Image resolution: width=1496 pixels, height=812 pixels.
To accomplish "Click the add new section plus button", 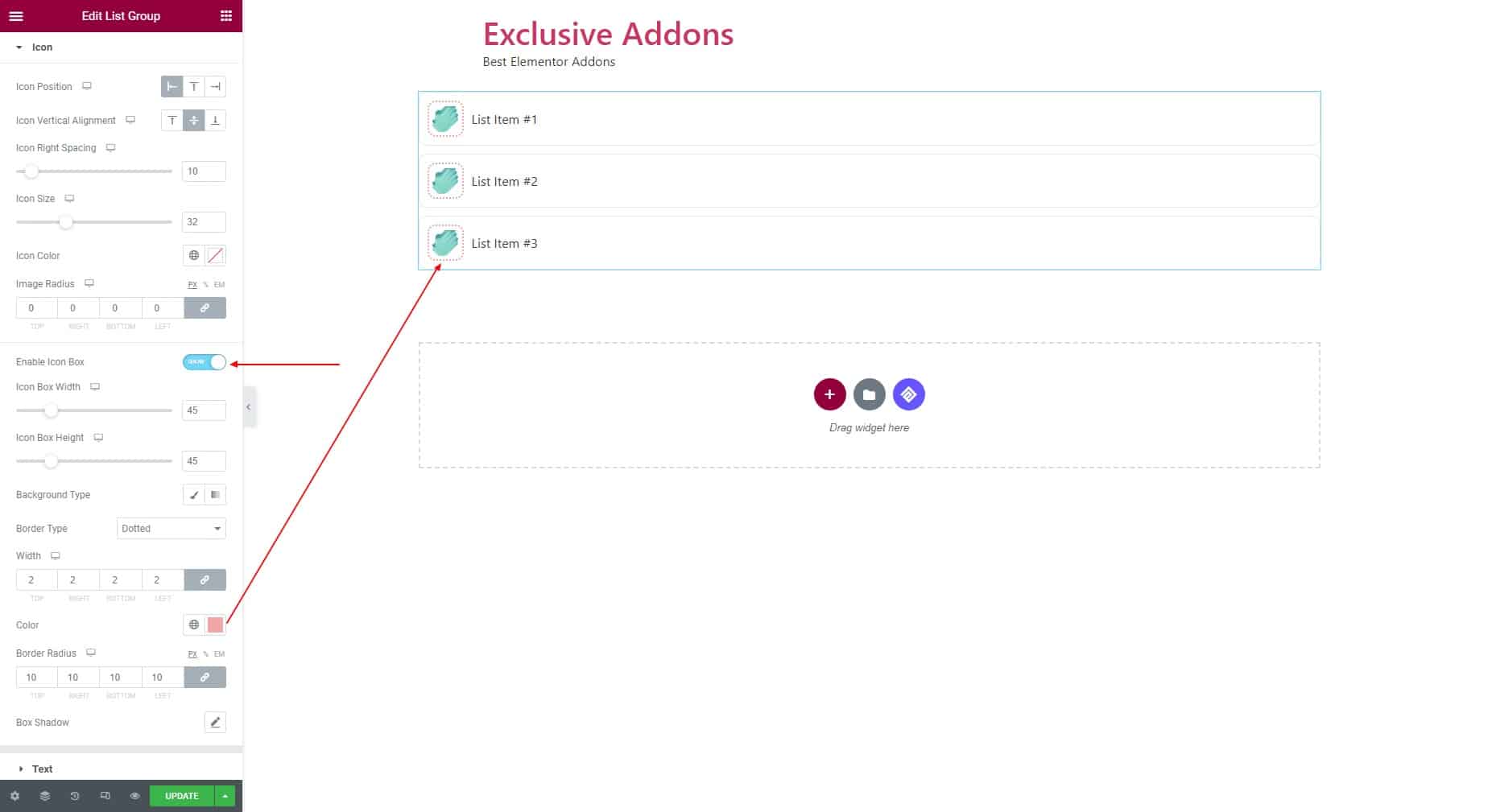I will (829, 394).
